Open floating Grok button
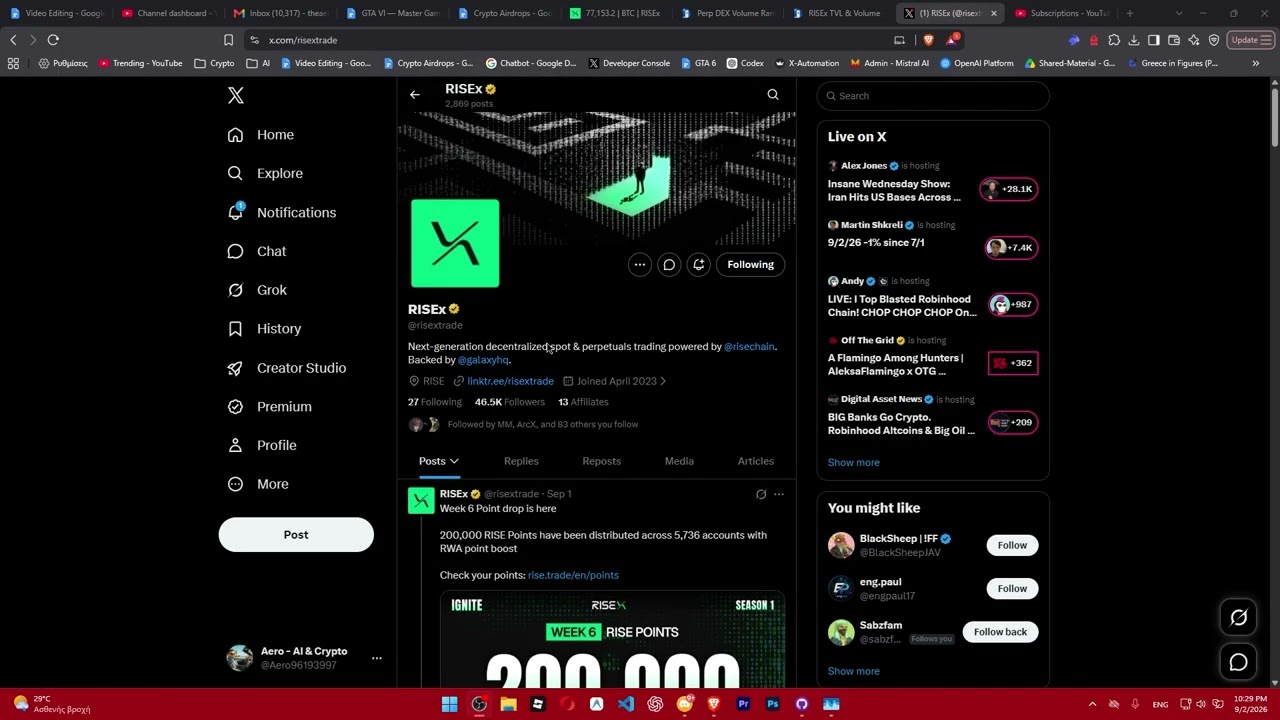This screenshot has height=720, width=1280. (x=1238, y=618)
